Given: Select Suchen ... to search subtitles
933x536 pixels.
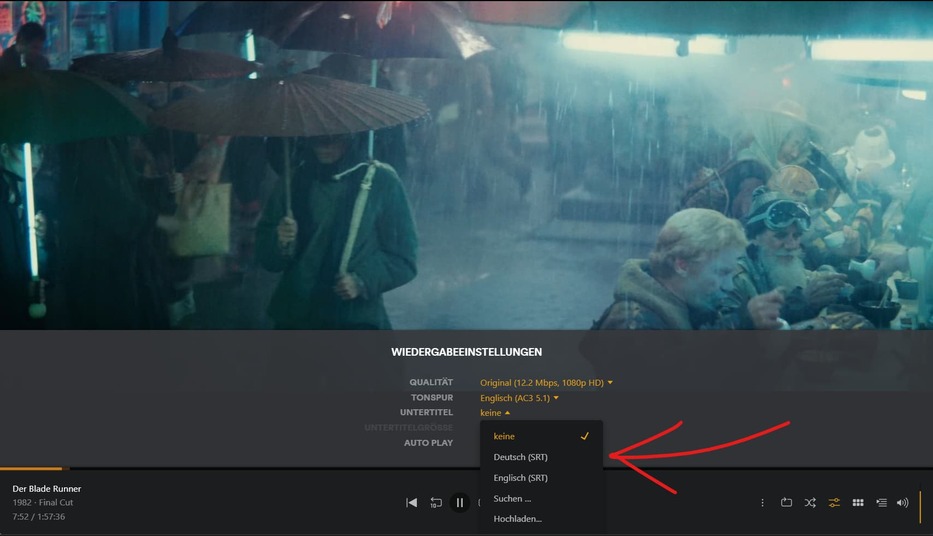Looking at the screenshot, I should tap(541, 499).
